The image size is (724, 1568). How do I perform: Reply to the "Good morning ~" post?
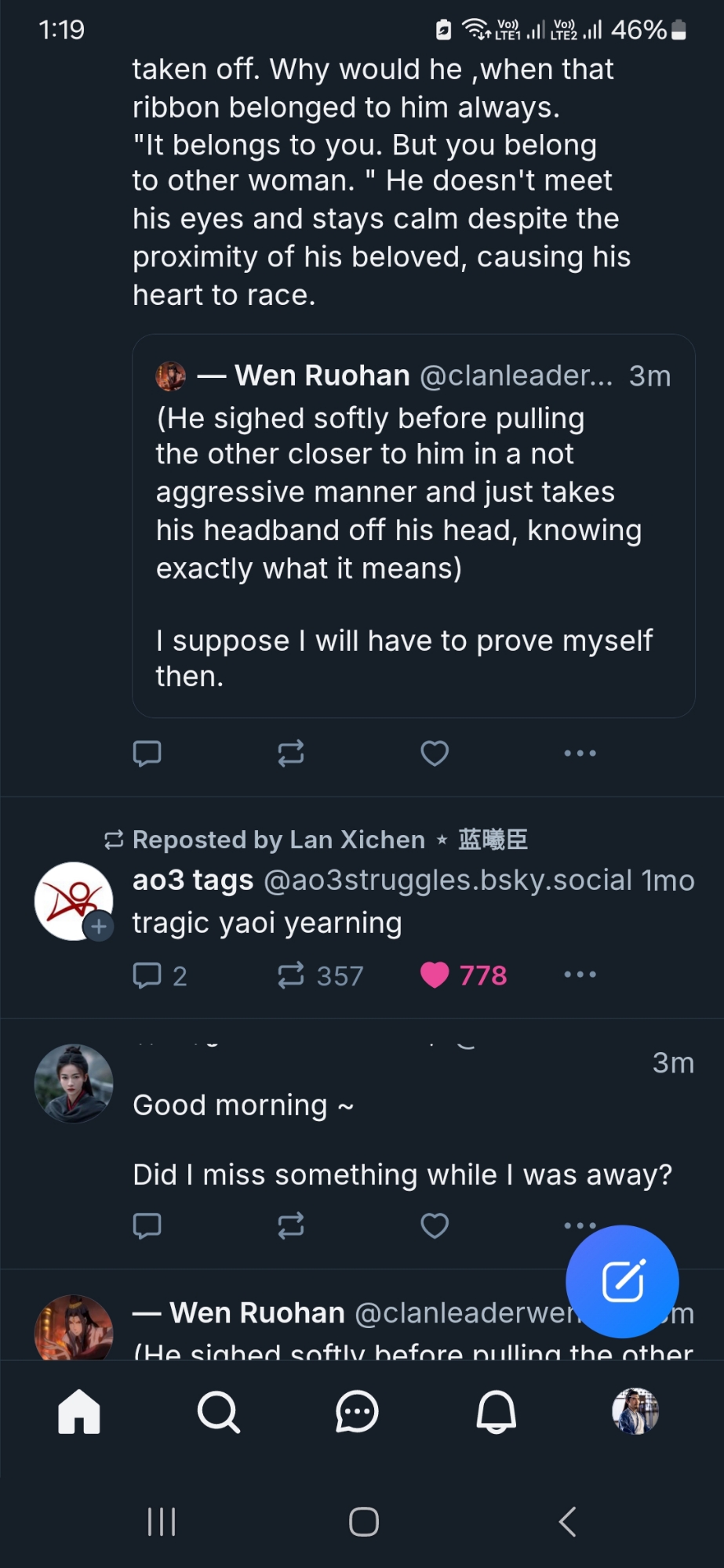[x=147, y=1225]
